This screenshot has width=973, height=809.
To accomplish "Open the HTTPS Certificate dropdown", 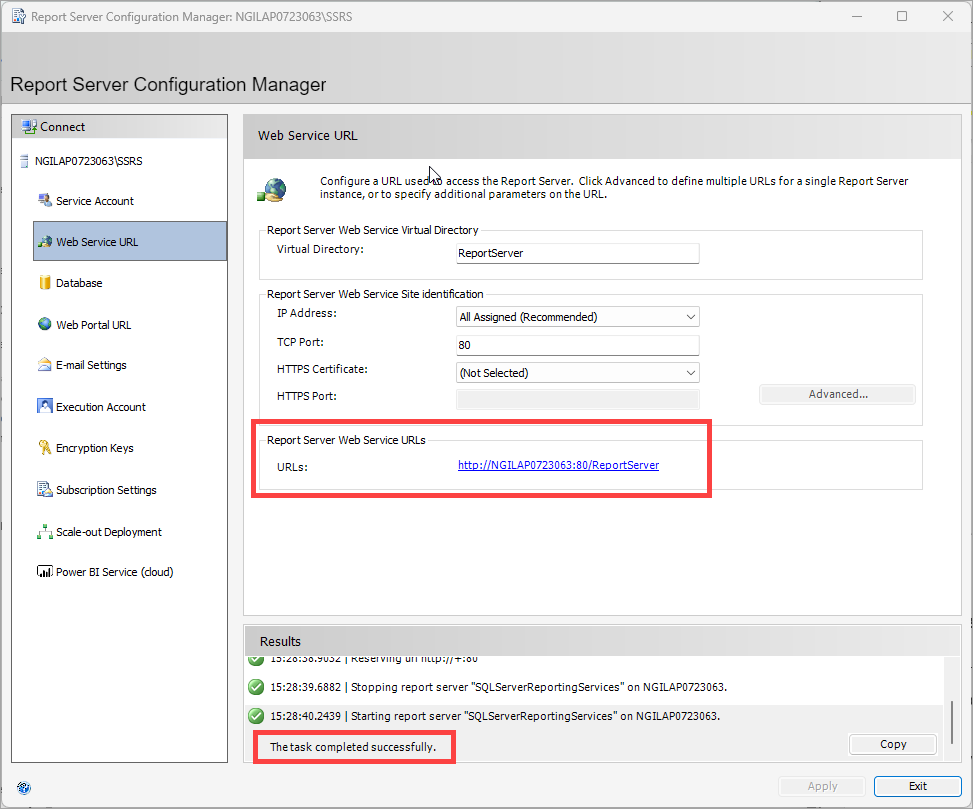I will (x=578, y=373).
